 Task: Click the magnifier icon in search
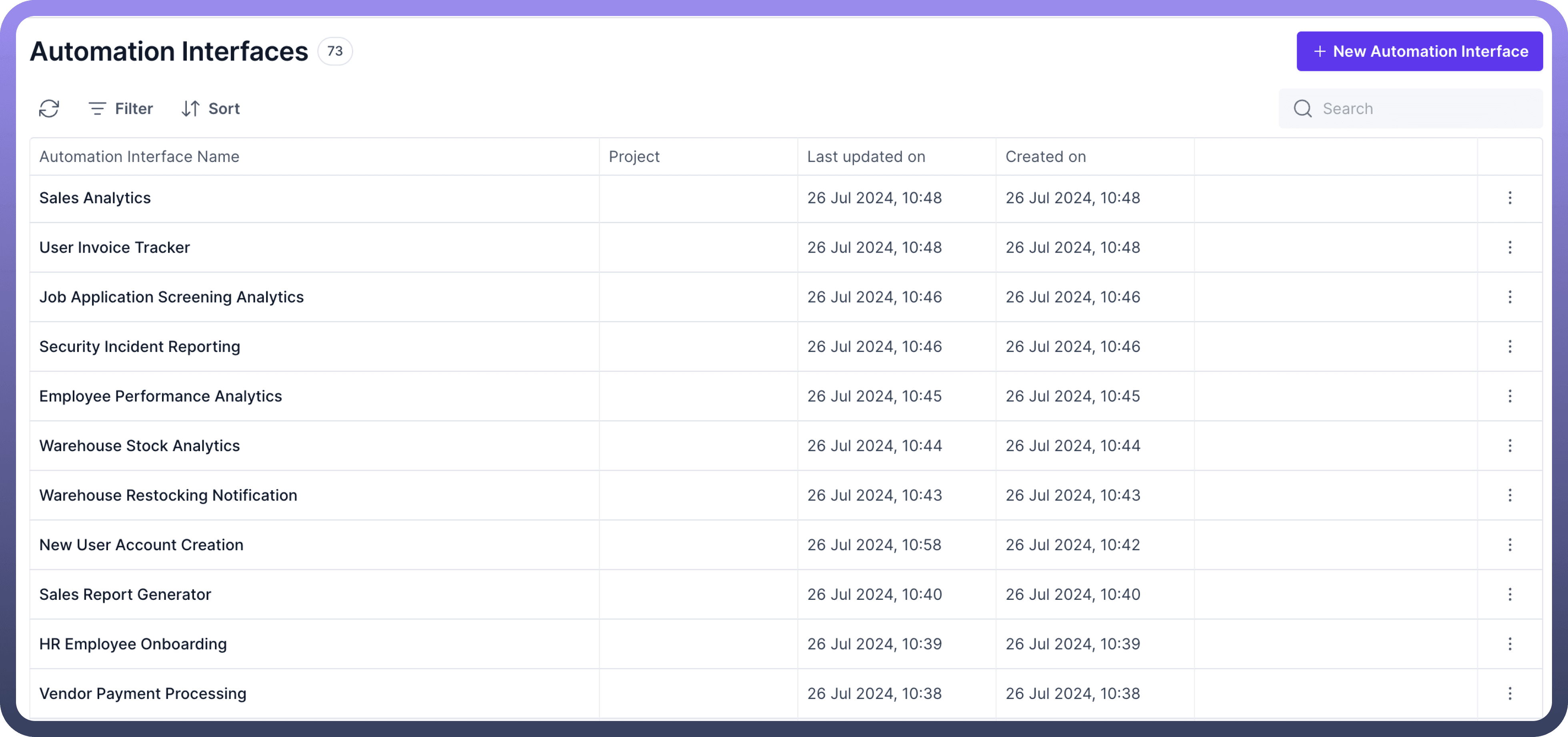(x=1302, y=109)
